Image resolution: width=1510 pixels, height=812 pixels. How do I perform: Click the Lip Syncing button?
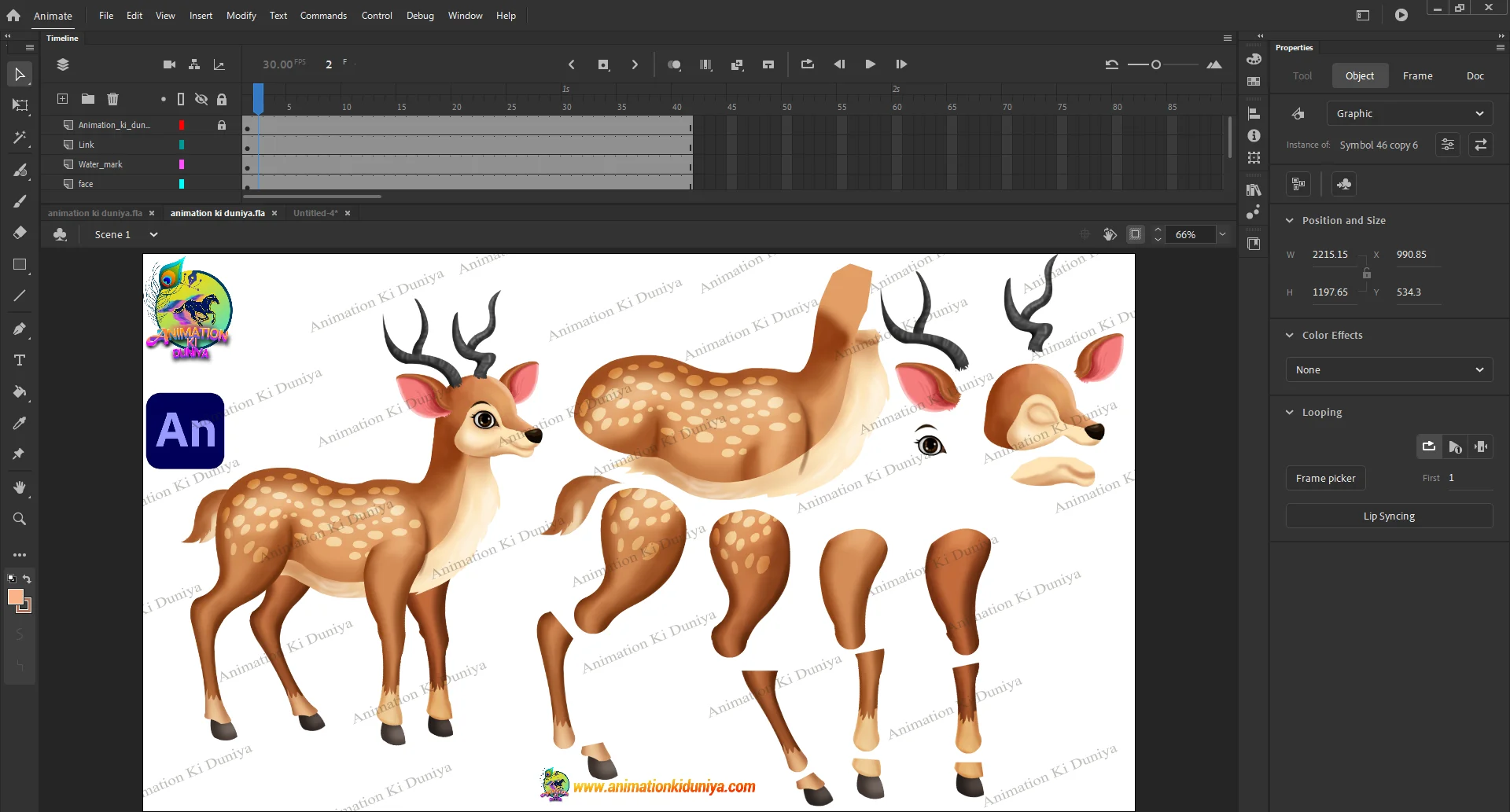pos(1389,516)
